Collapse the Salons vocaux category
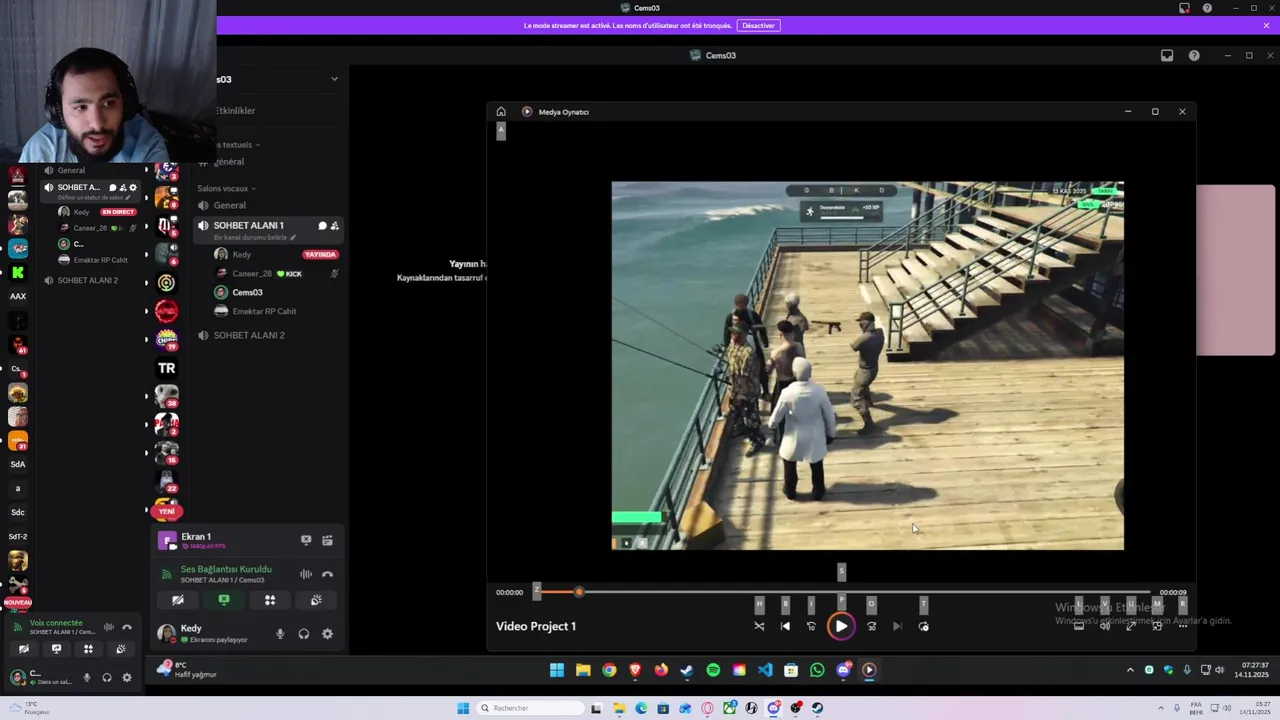 click(x=226, y=188)
